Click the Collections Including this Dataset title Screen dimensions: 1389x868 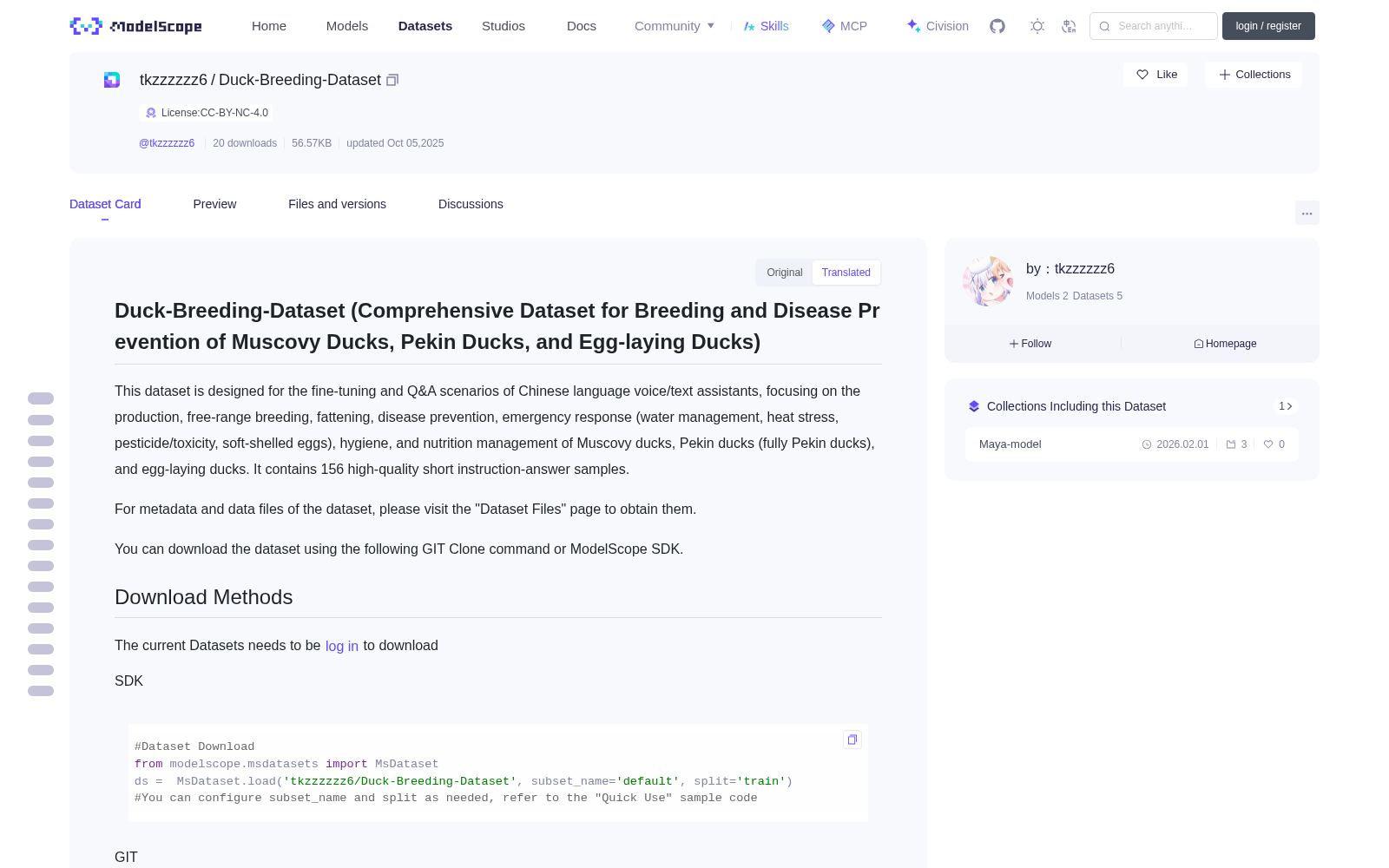pos(1076,406)
